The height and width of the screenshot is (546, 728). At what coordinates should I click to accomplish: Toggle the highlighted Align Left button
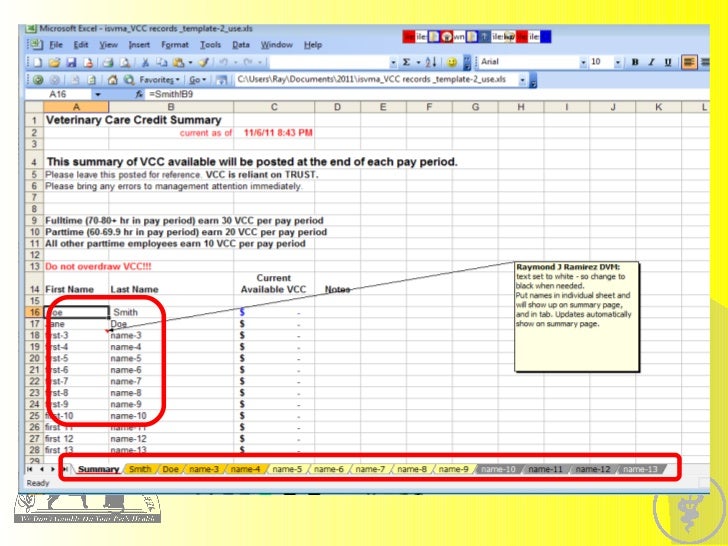(689, 62)
